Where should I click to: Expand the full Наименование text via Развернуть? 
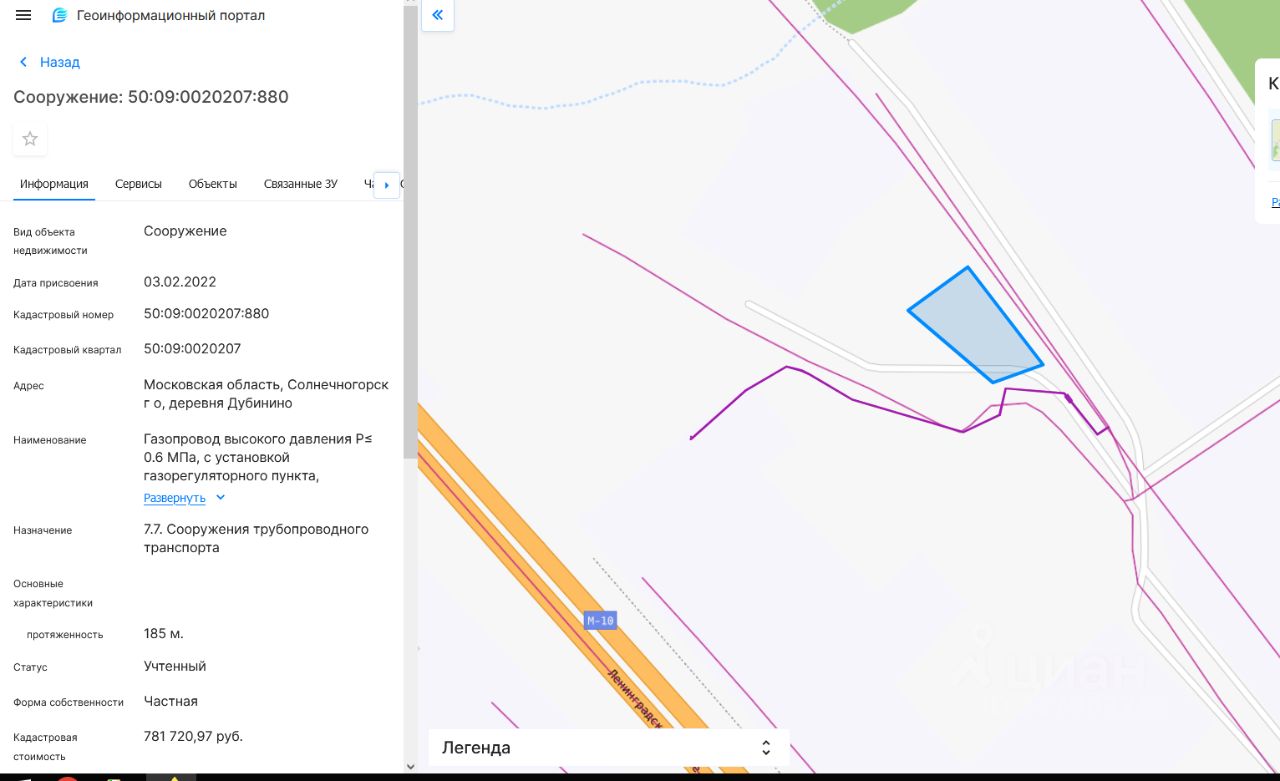click(x=174, y=498)
